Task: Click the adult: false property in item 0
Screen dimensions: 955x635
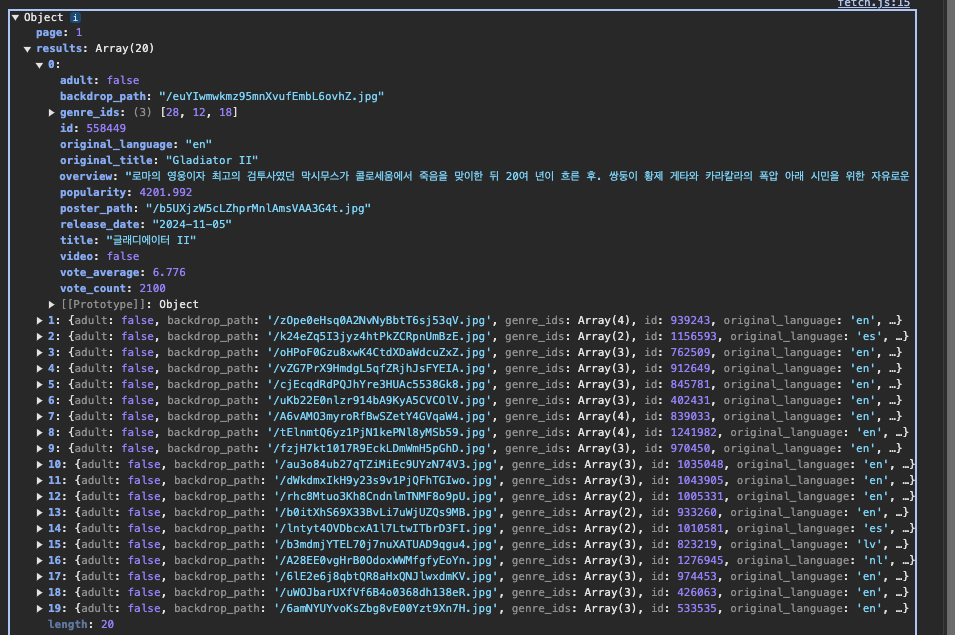Action: coord(99,80)
